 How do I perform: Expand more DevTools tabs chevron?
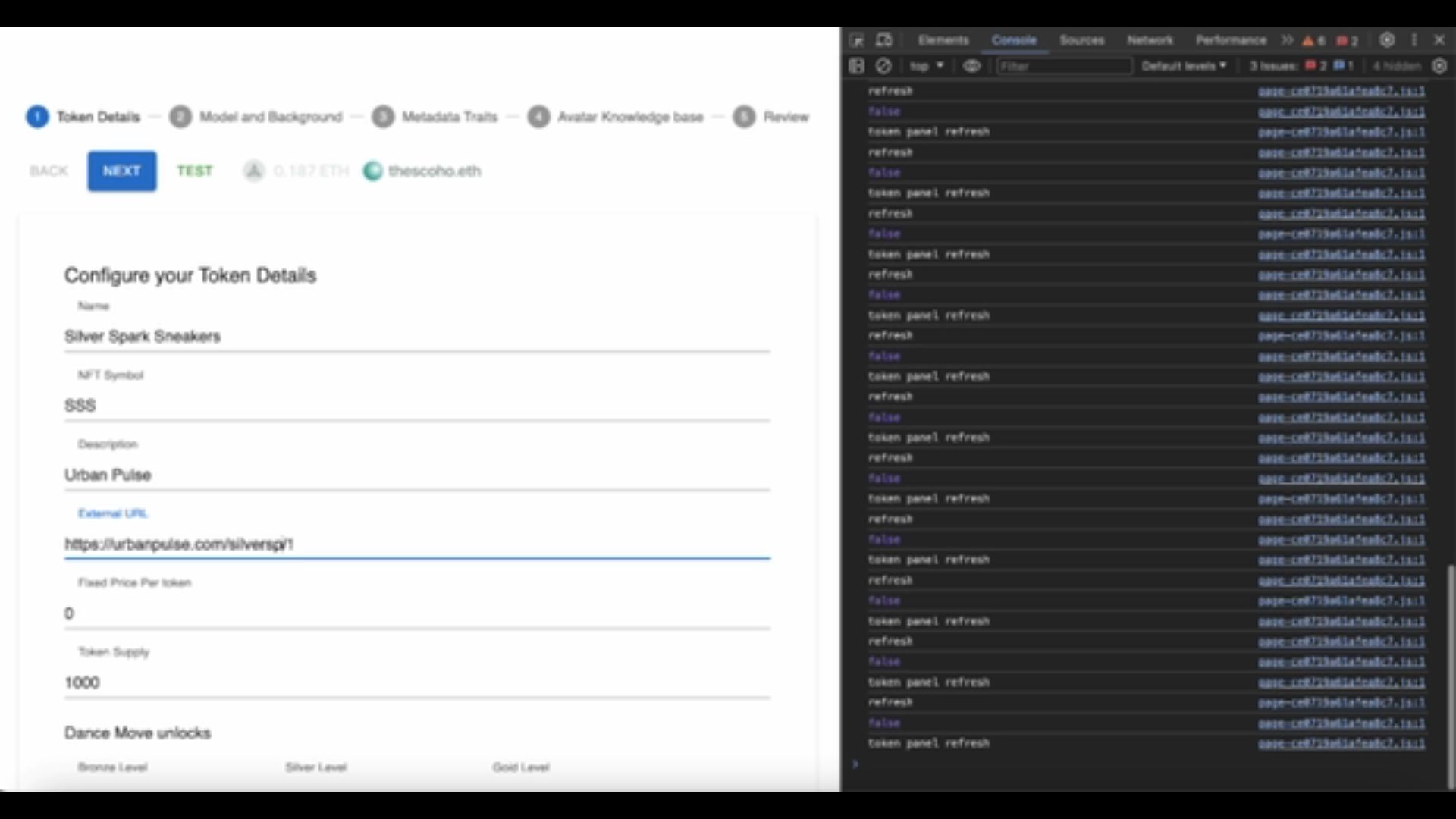click(1287, 40)
